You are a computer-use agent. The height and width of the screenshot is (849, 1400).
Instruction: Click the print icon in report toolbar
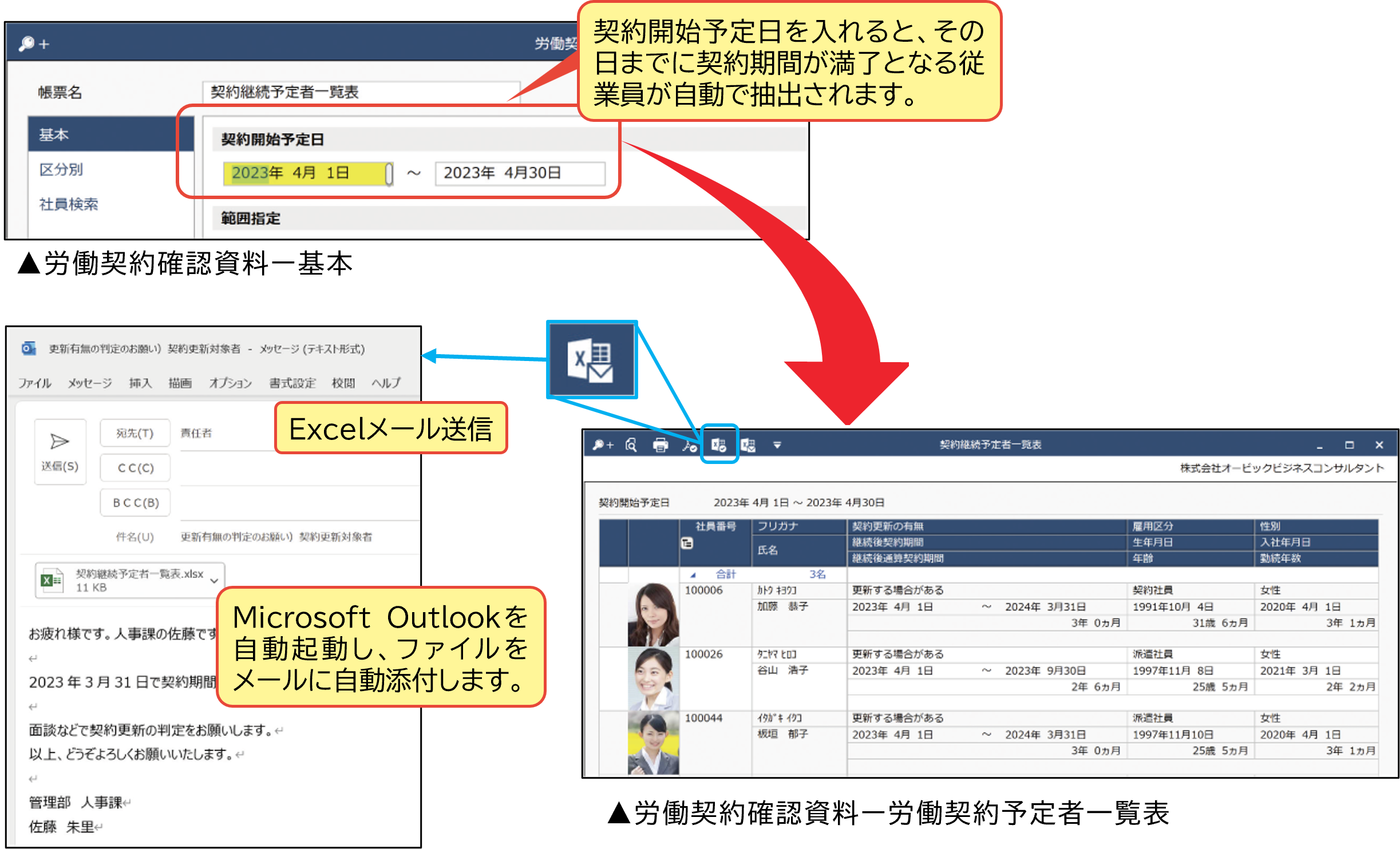pyautogui.click(x=660, y=445)
